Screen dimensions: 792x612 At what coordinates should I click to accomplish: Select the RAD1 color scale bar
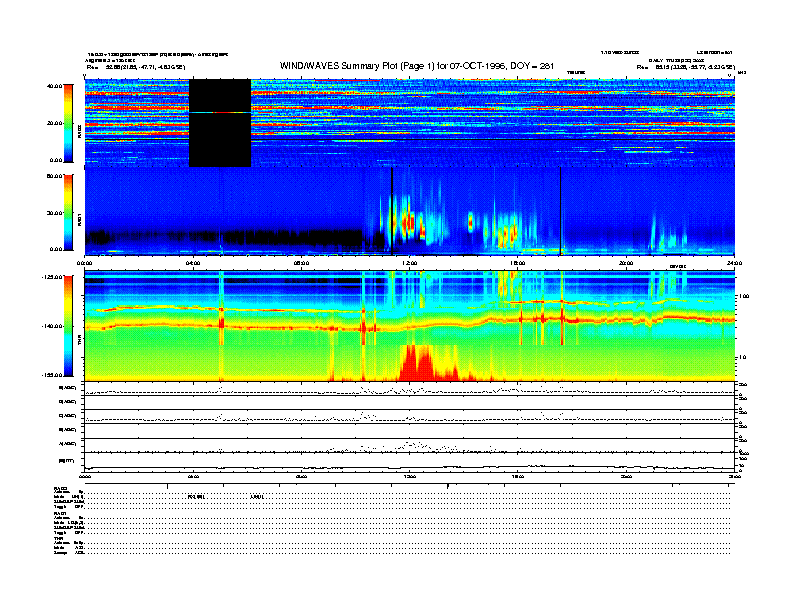68,212
